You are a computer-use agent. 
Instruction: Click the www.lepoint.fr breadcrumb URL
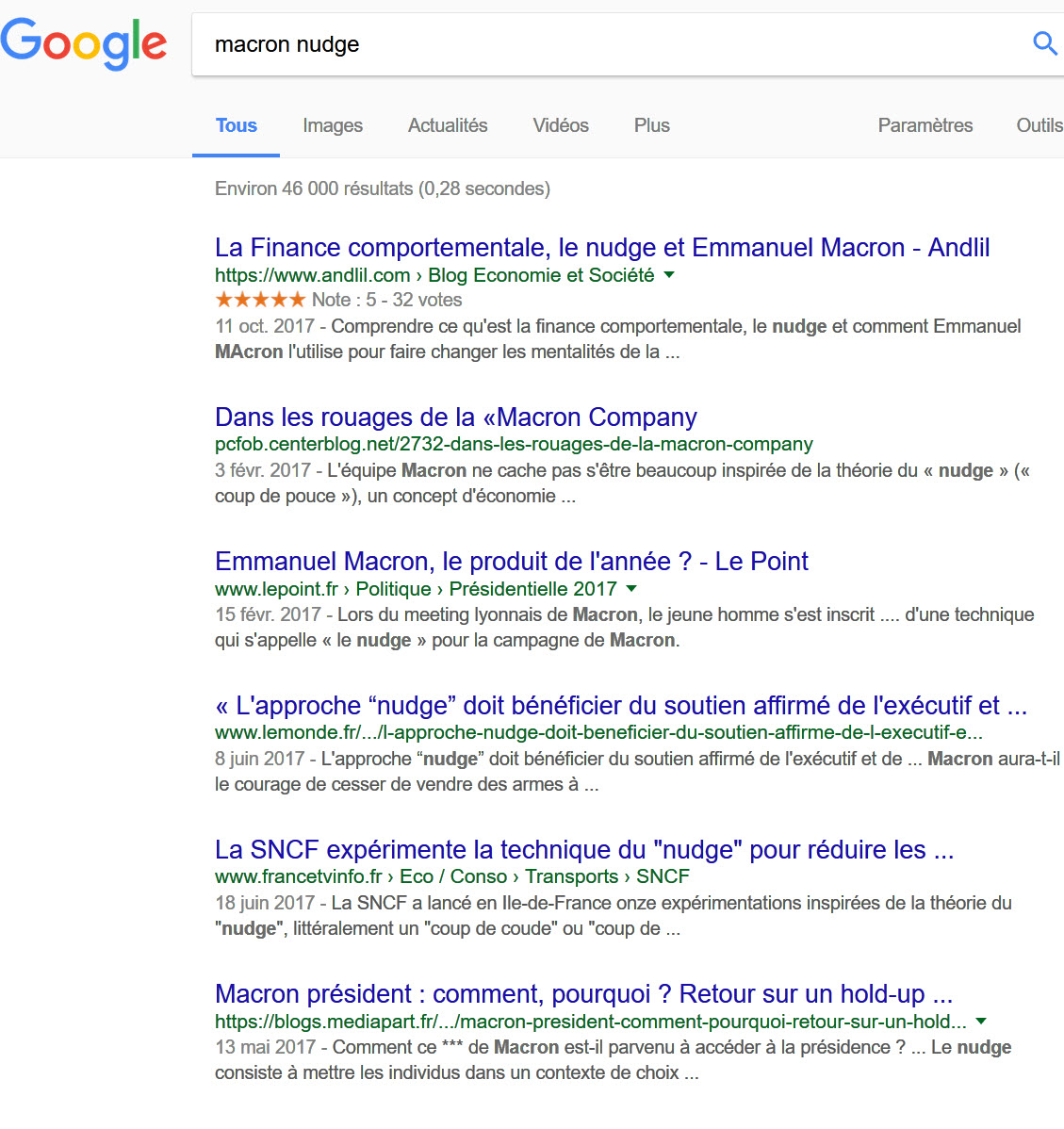point(276,589)
